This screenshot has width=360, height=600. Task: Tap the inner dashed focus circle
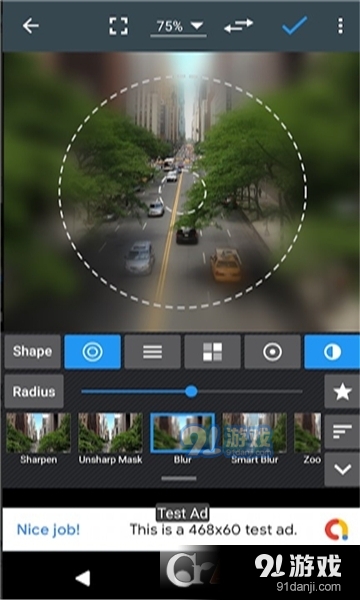click(182, 192)
